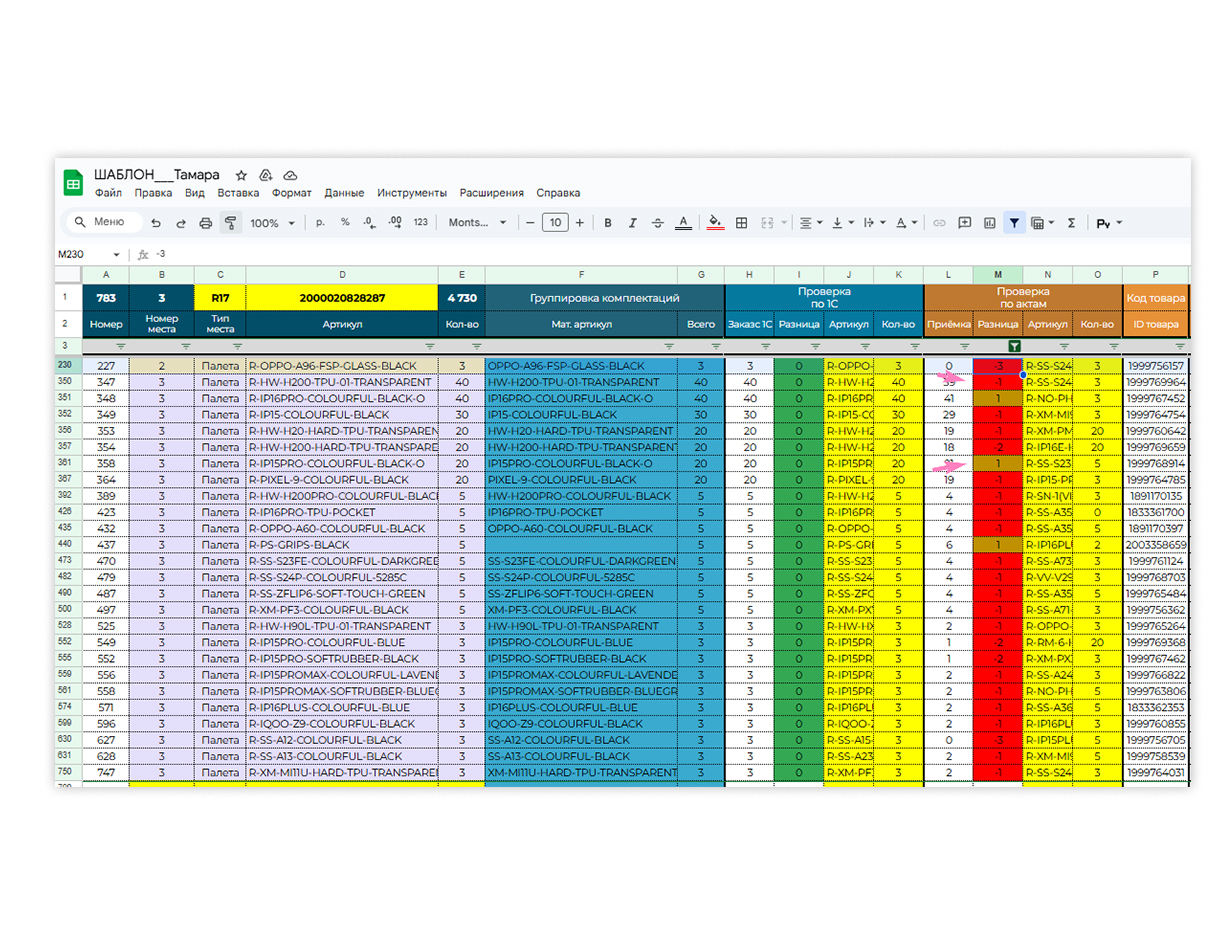Open text wrapping dropdown
Screen dimensions: 1219x945
(x=873, y=223)
